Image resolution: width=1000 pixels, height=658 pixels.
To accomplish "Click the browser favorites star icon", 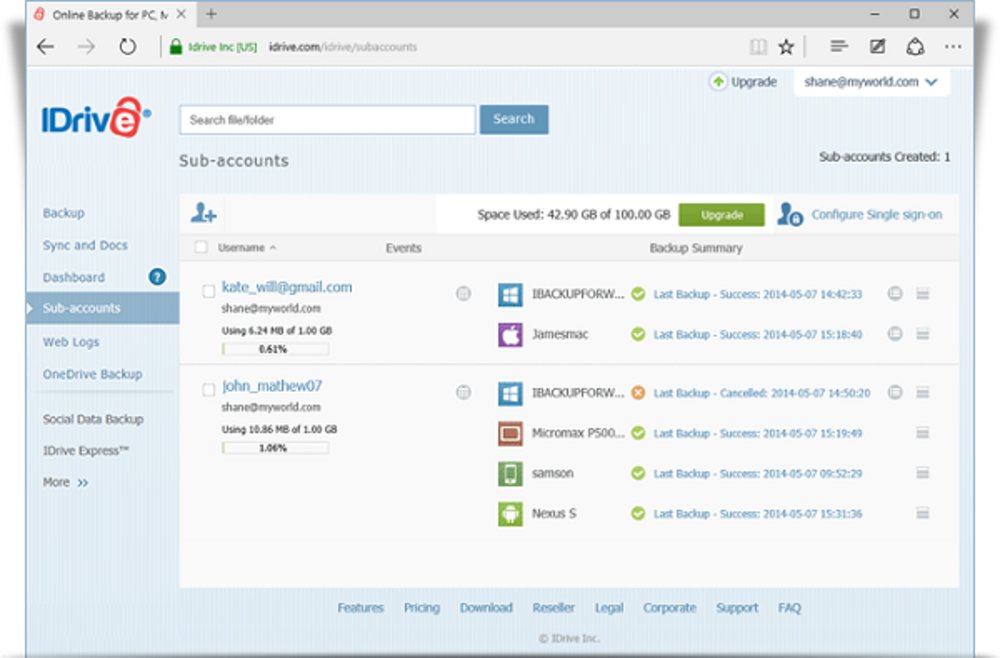I will 786,47.
